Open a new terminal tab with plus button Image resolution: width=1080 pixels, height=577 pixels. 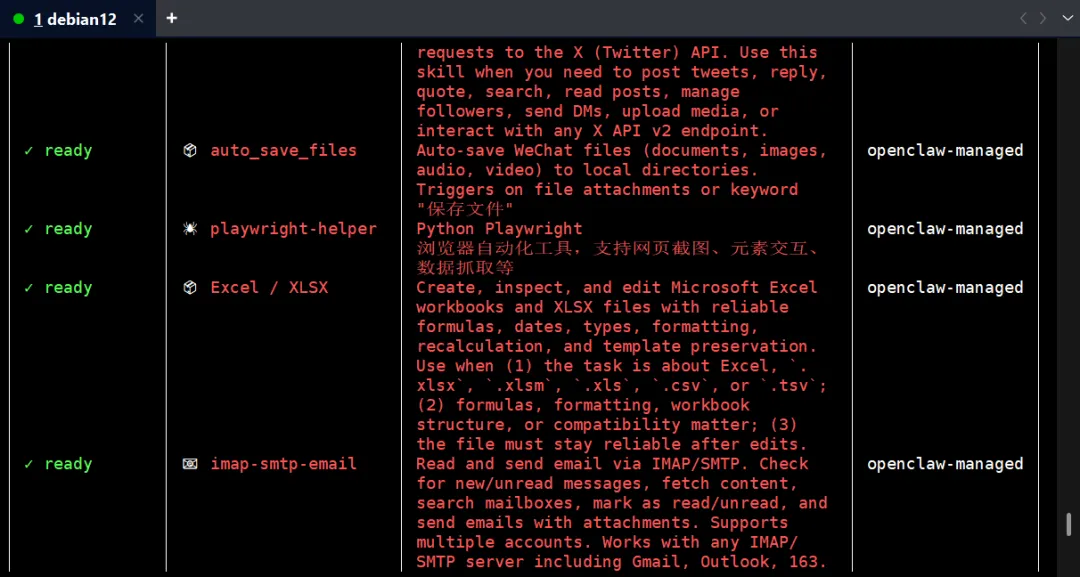pos(172,18)
